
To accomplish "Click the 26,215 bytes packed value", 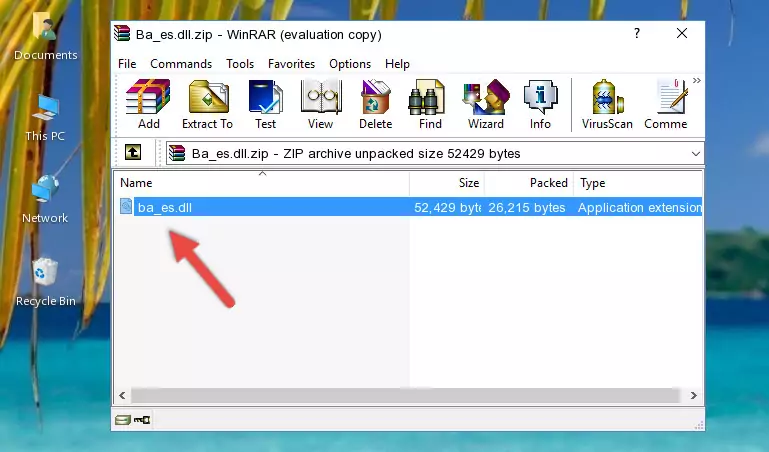I will [x=527, y=208].
